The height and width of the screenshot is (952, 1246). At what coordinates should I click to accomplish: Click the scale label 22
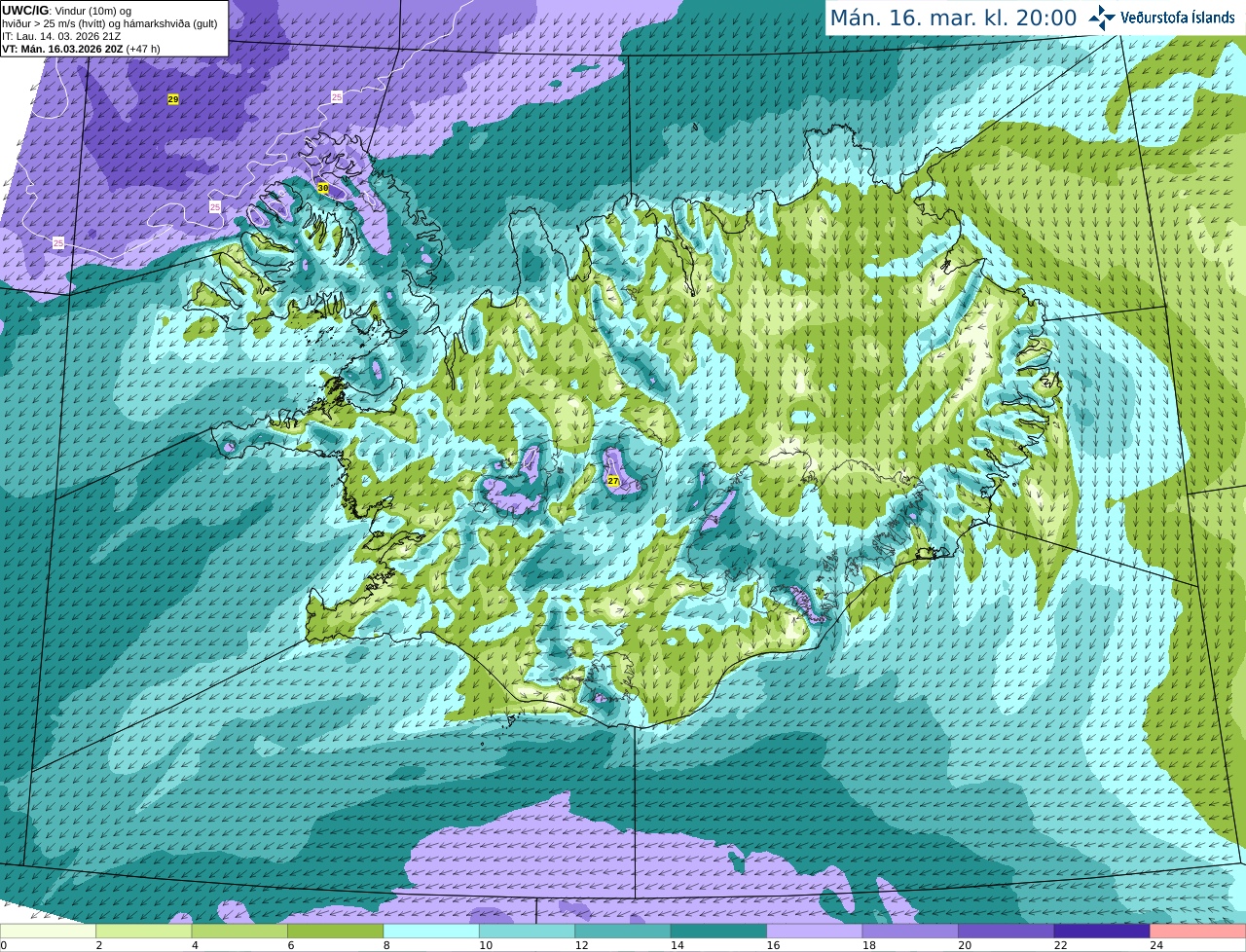[1060, 945]
